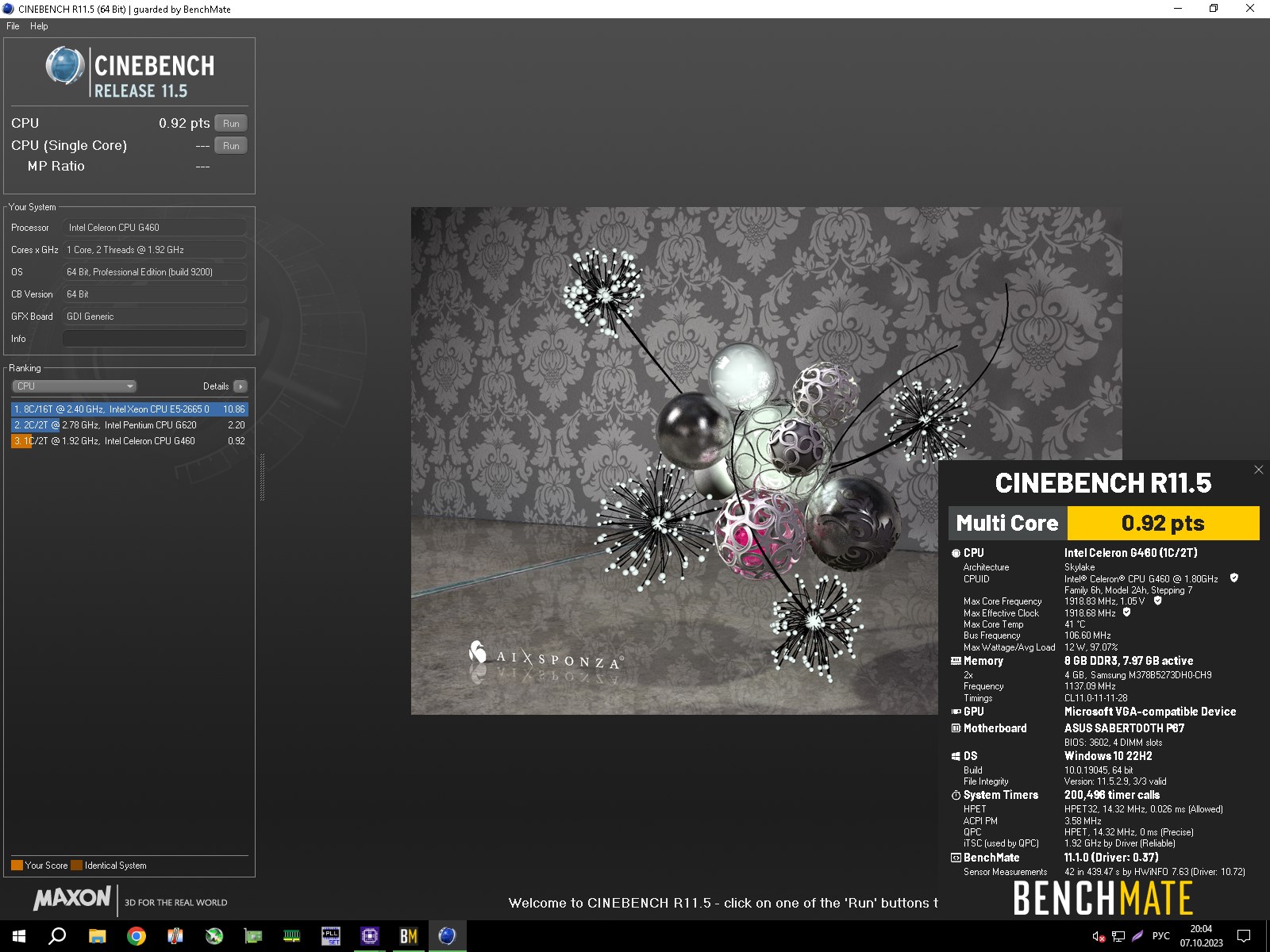Close the BenchMate result overlay
1270x952 pixels.
(x=1258, y=470)
